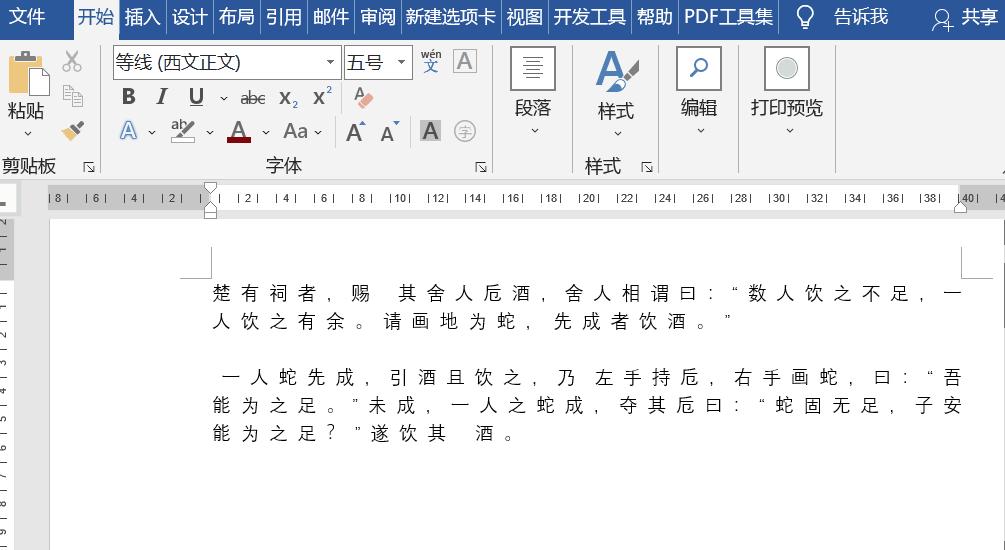
Task: Expand Paste options arrow
Action: pos(28,133)
